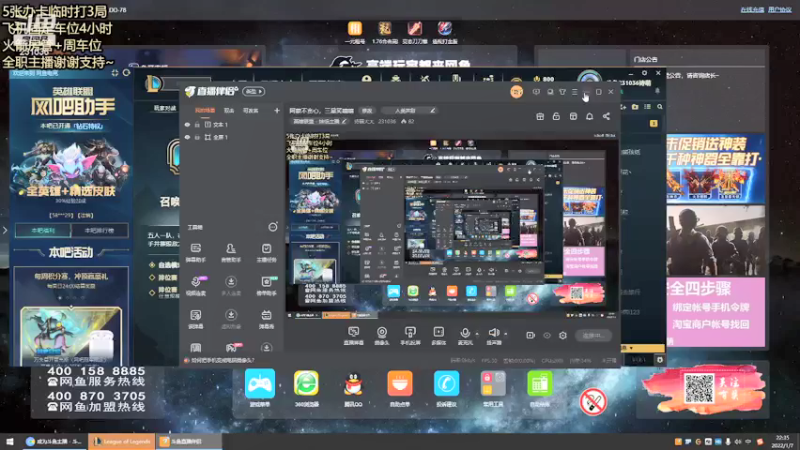Open the danmaku assistant tool

195,253
